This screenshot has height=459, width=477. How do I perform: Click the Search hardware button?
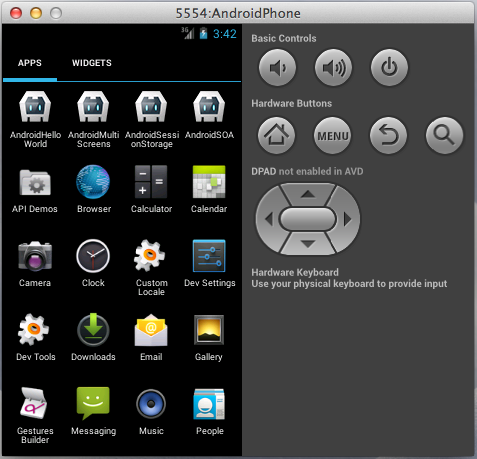pyautogui.click(x=444, y=135)
